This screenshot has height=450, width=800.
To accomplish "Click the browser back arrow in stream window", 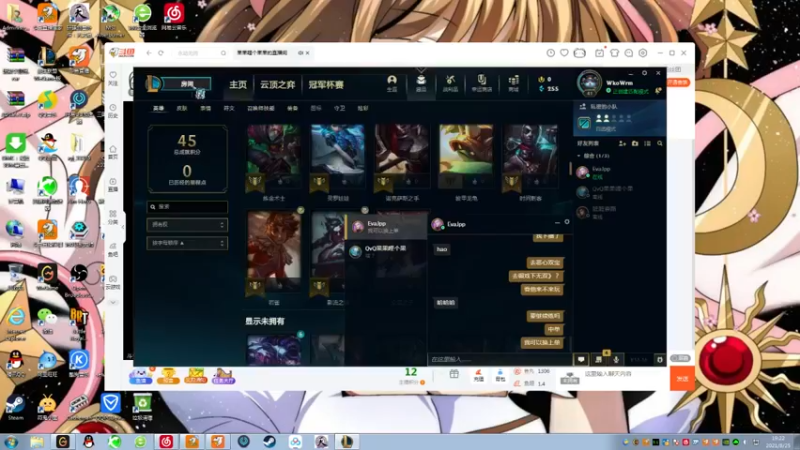I will (x=148, y=53).
